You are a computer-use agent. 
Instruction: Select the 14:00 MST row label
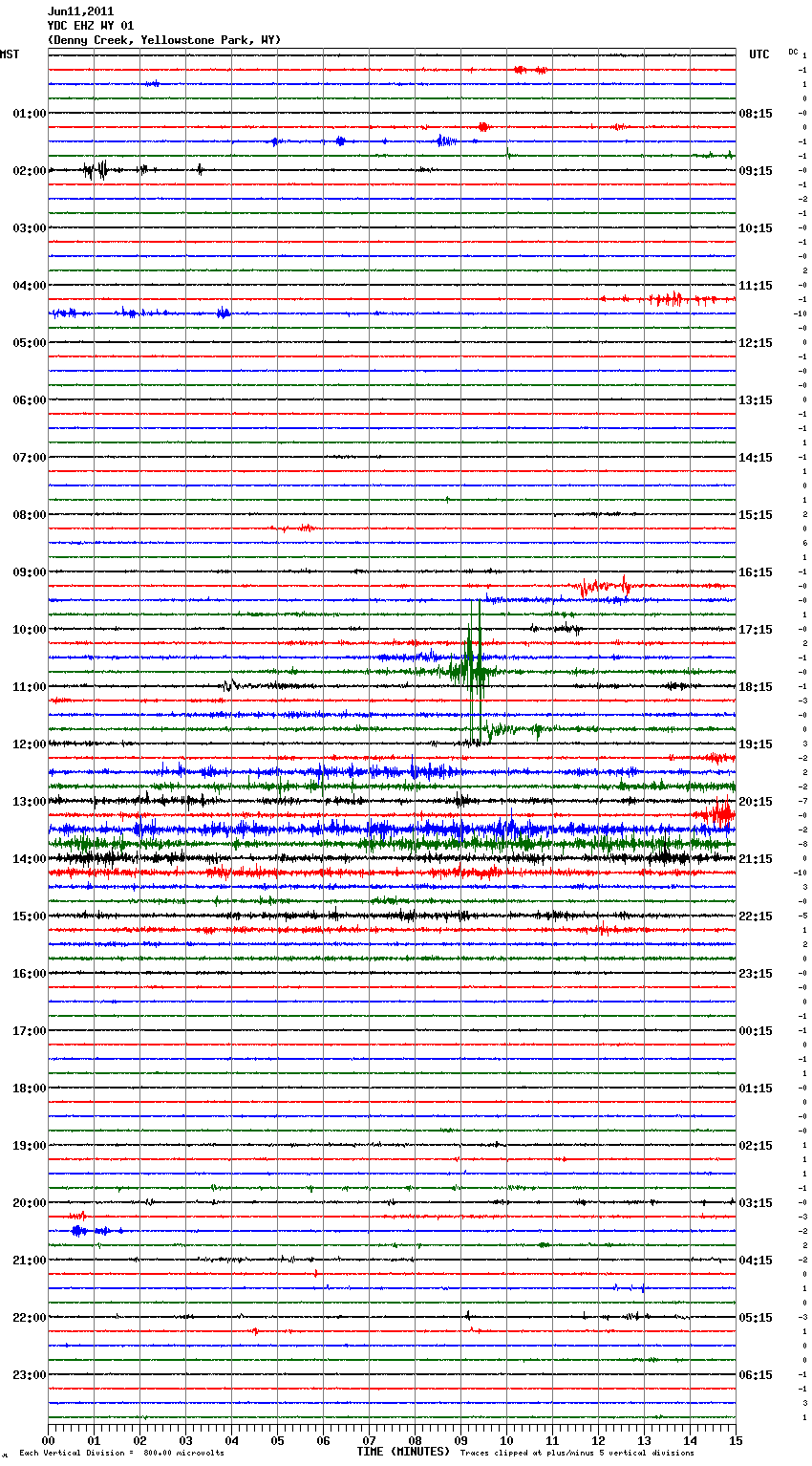(30, 858)
